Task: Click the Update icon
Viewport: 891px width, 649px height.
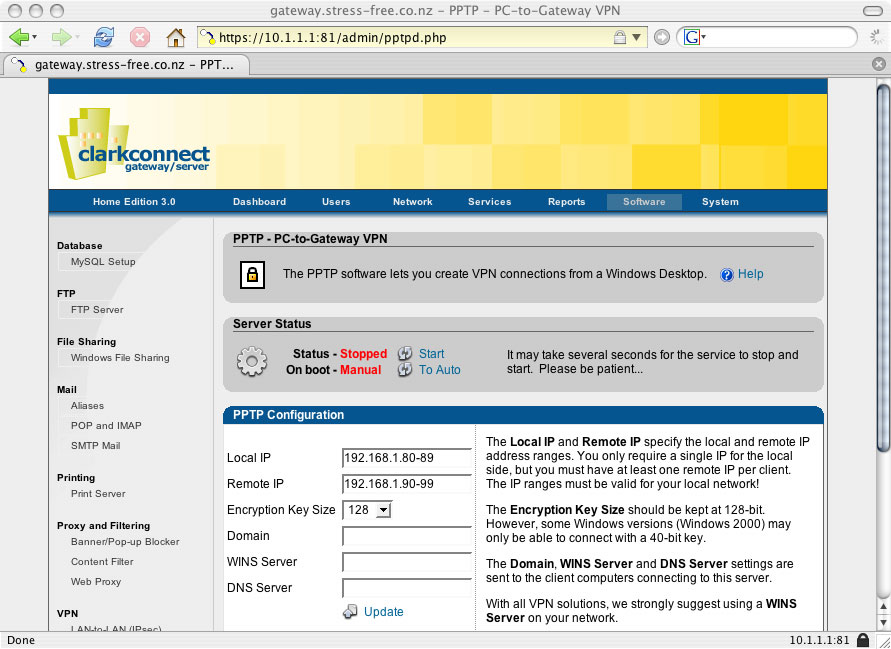Action: [x=350, y=611]
